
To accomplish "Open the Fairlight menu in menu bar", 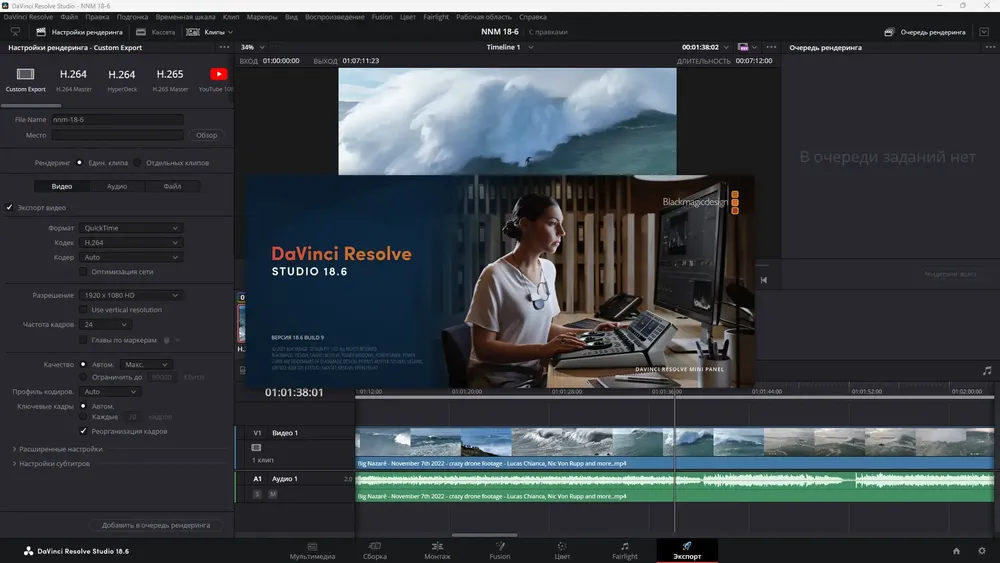I will [436, 17].
